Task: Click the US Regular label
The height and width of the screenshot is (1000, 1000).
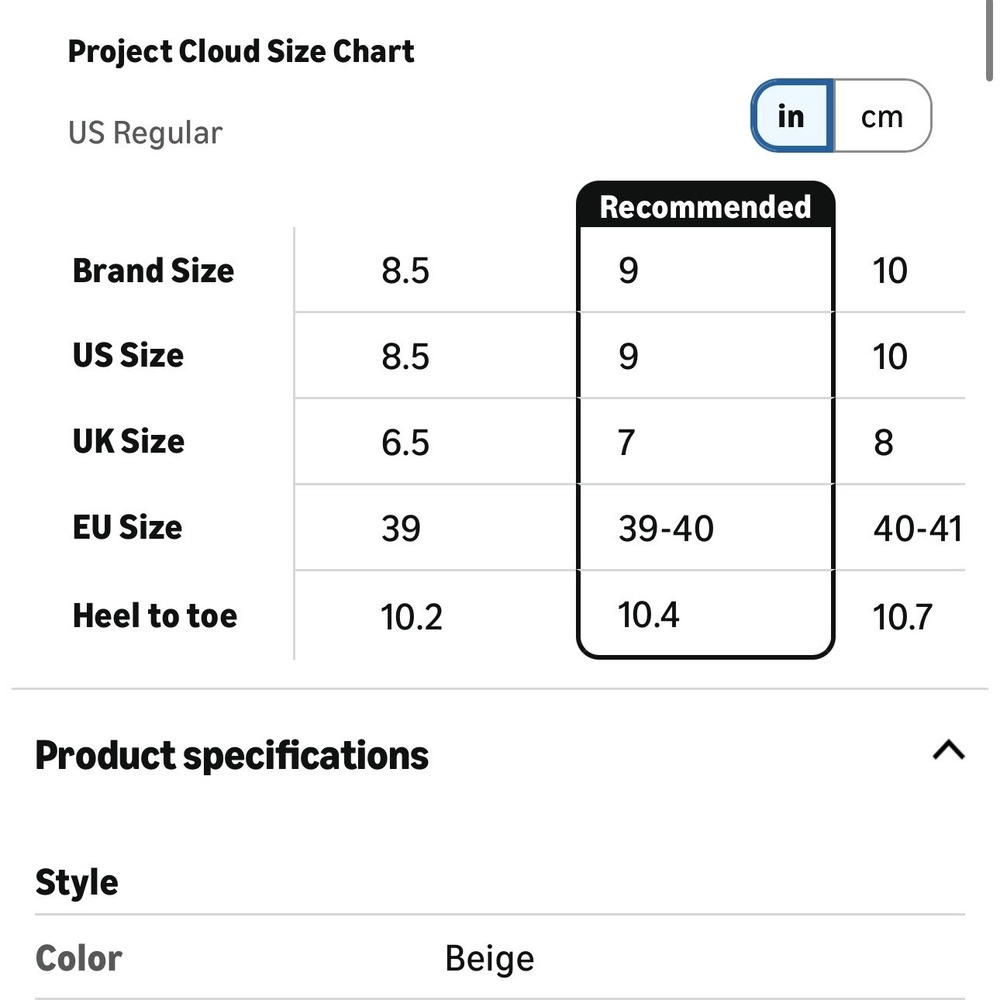Action: tap(145, 133)
